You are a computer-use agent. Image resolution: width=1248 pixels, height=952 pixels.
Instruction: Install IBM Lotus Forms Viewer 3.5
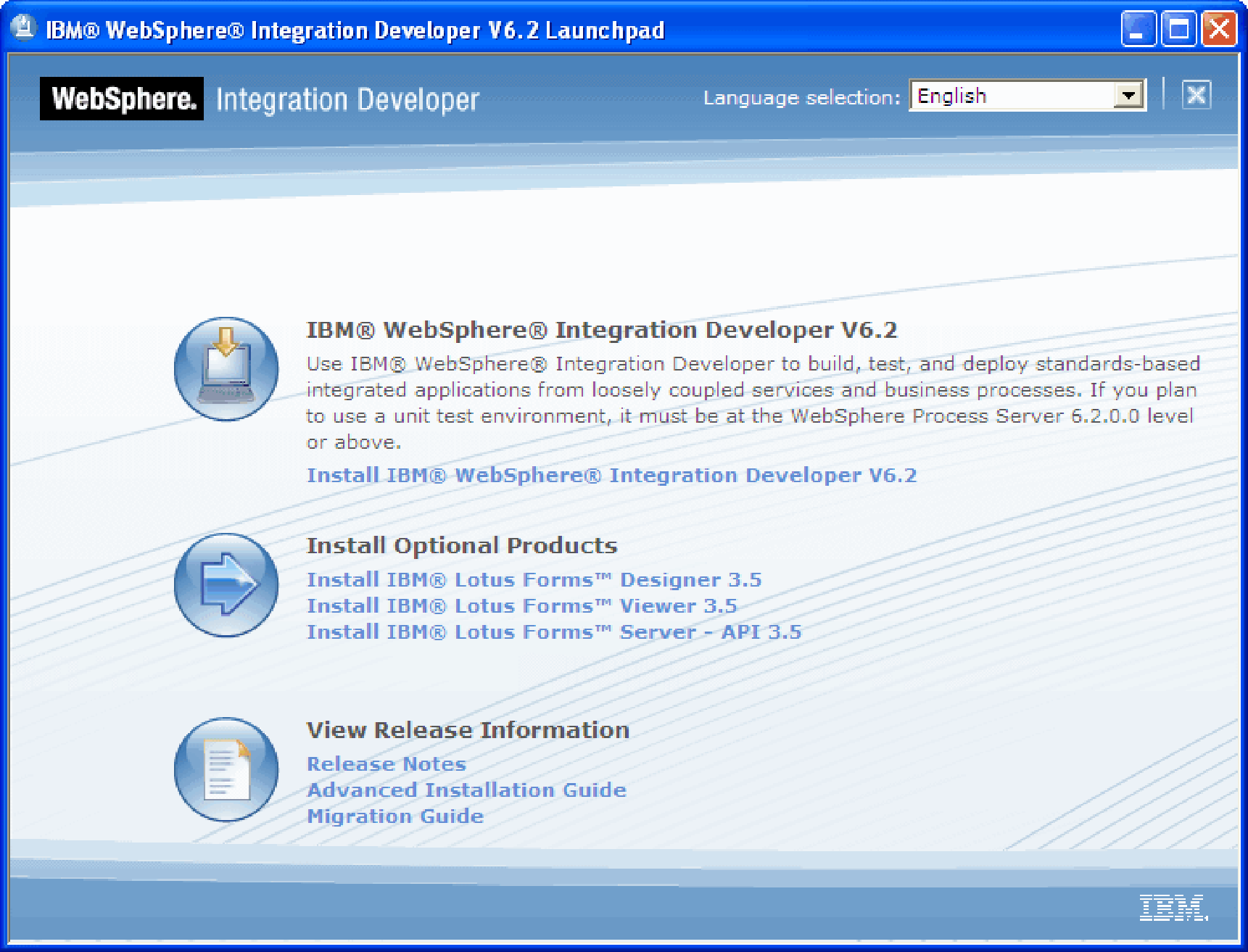[521, 605]
